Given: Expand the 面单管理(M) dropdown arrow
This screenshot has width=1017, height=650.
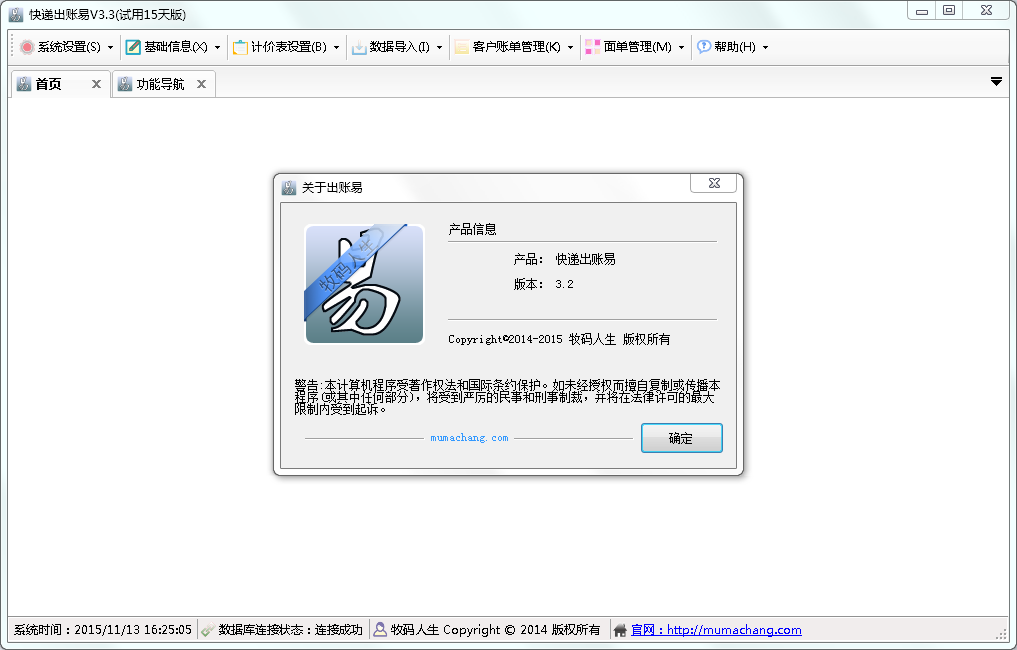Looking at the screenshot, I should tap(681, 47).
